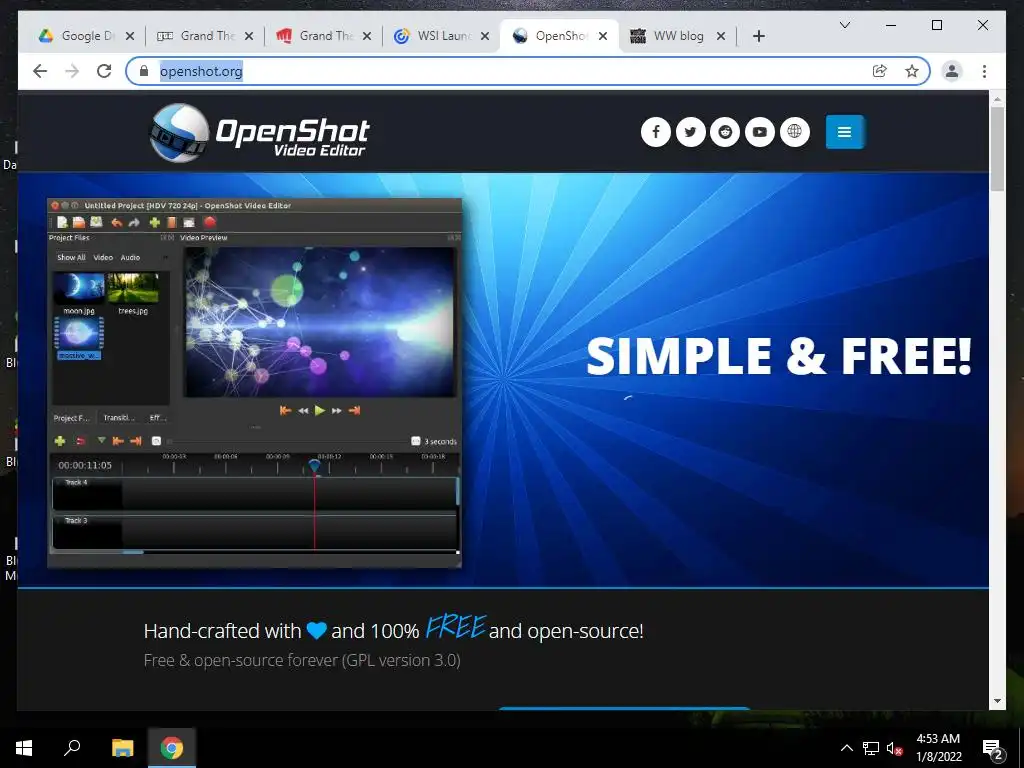
Task: Click 'SIMPLE & FREE!' banner text
Action: point(778,357)
